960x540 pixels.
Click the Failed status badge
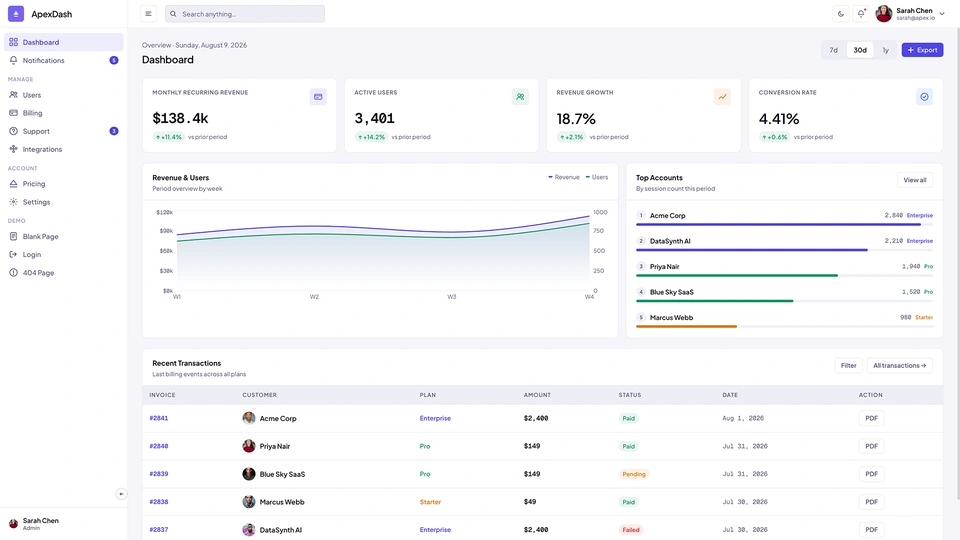click(x=631, y=530)
